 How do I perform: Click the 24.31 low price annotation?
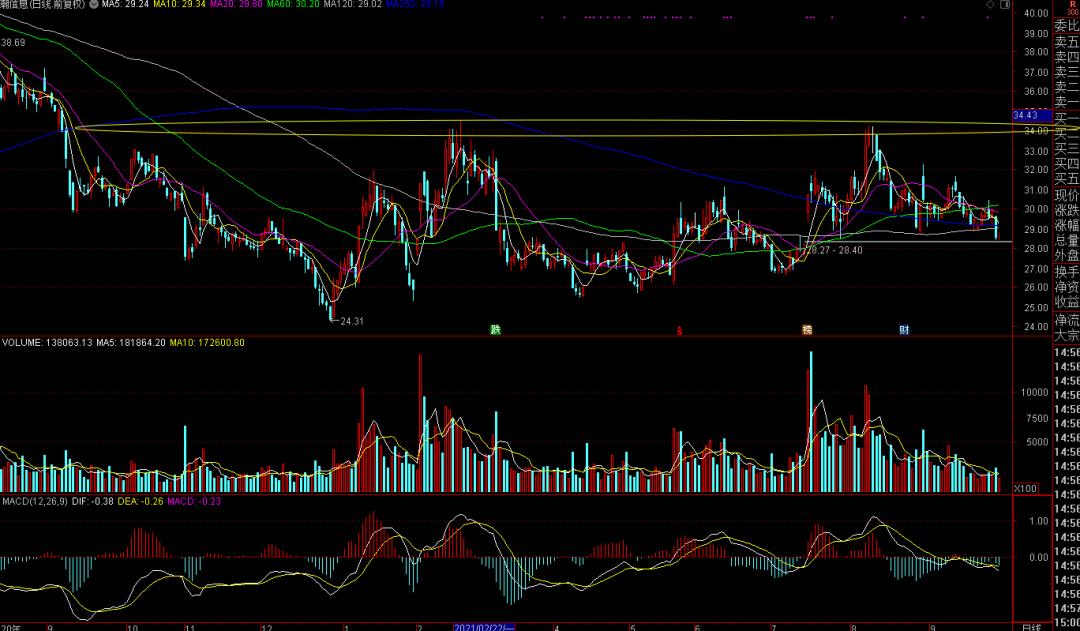tap(351, 321)
